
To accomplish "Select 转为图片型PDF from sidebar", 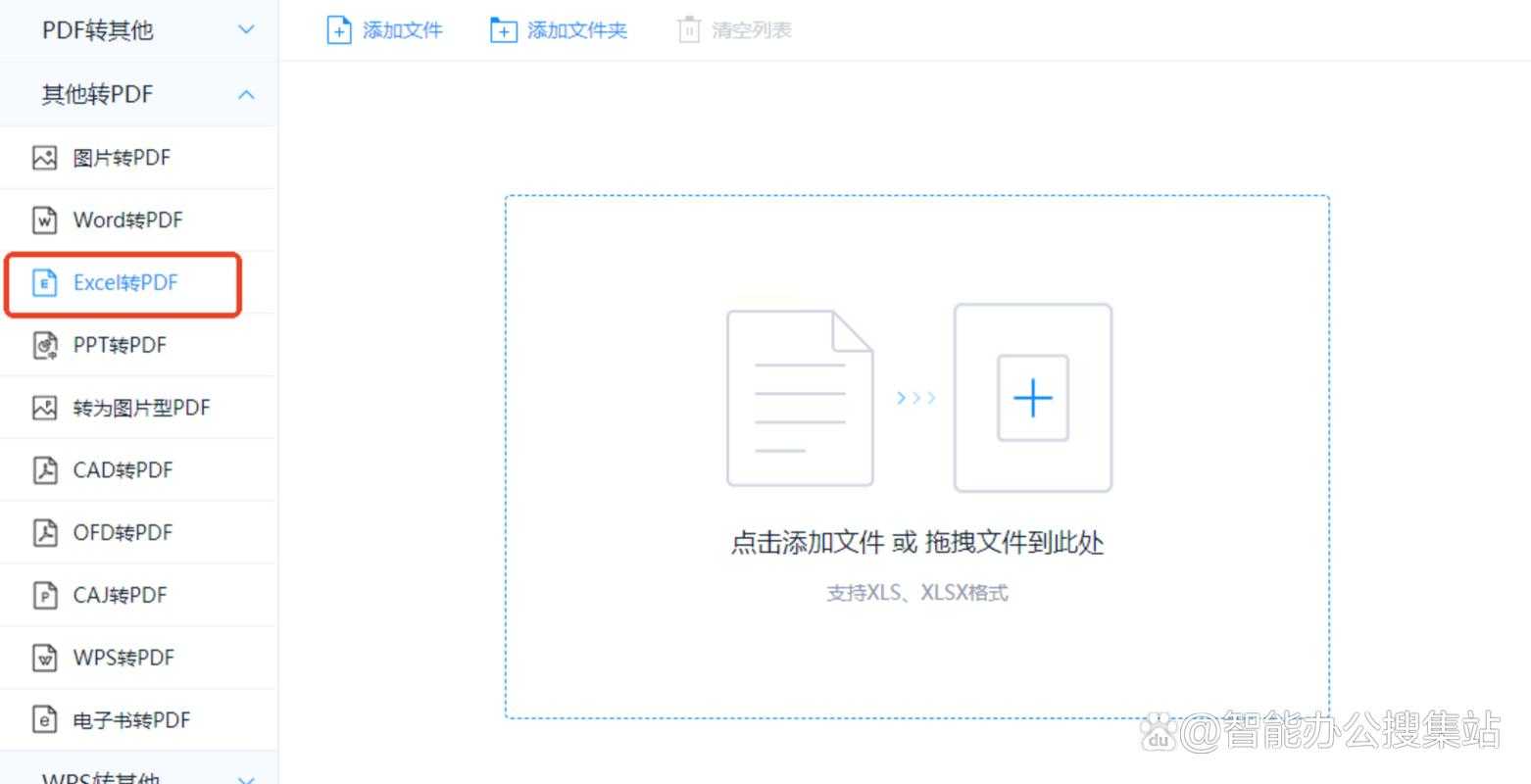I will click(141, 407).
